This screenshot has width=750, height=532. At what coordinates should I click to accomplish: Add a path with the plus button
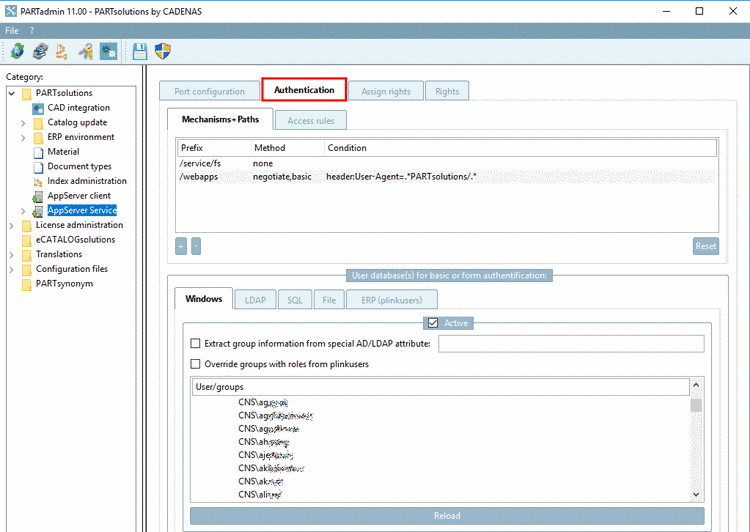coord(181,246)
